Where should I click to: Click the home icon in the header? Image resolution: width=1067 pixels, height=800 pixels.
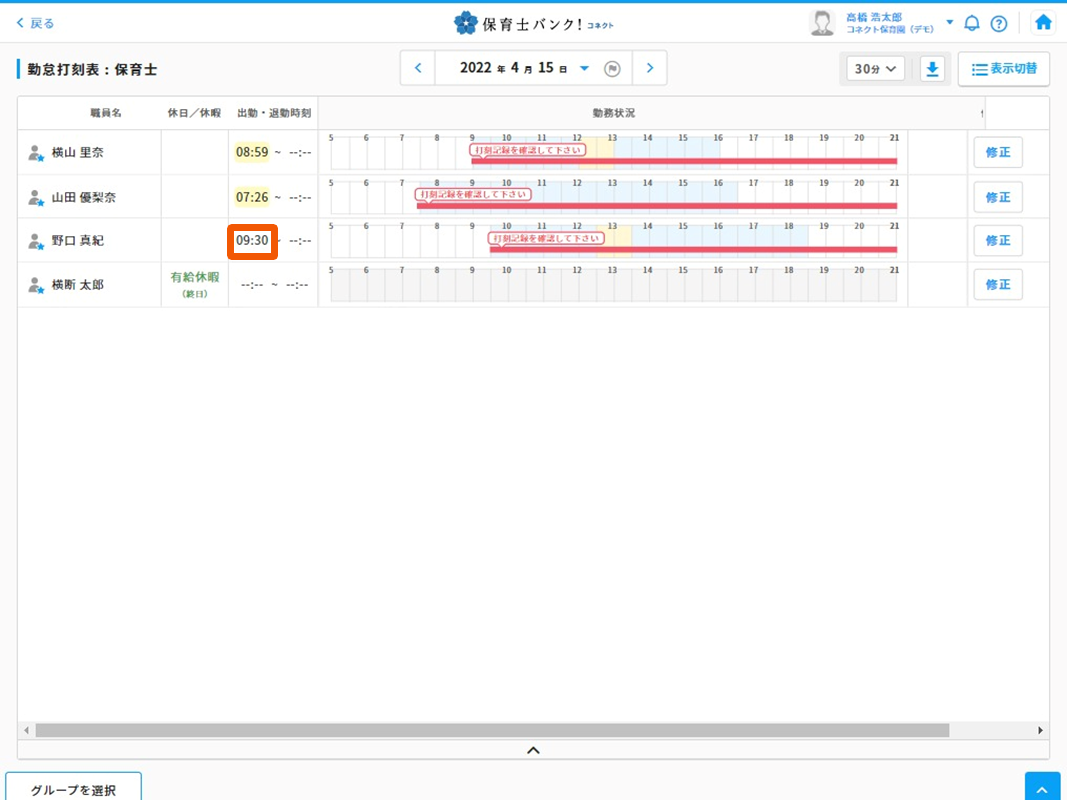coord(1043,22)
